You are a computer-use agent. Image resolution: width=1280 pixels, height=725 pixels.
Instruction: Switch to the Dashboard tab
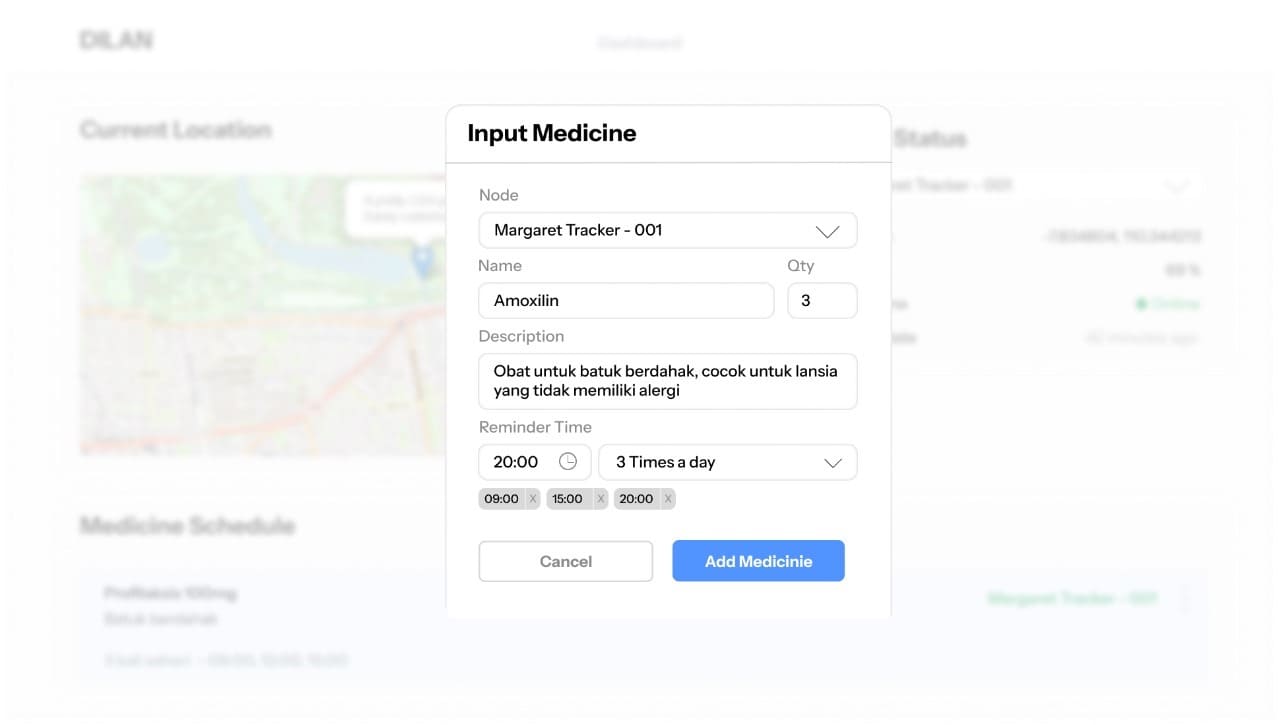[x=640, y=43]
